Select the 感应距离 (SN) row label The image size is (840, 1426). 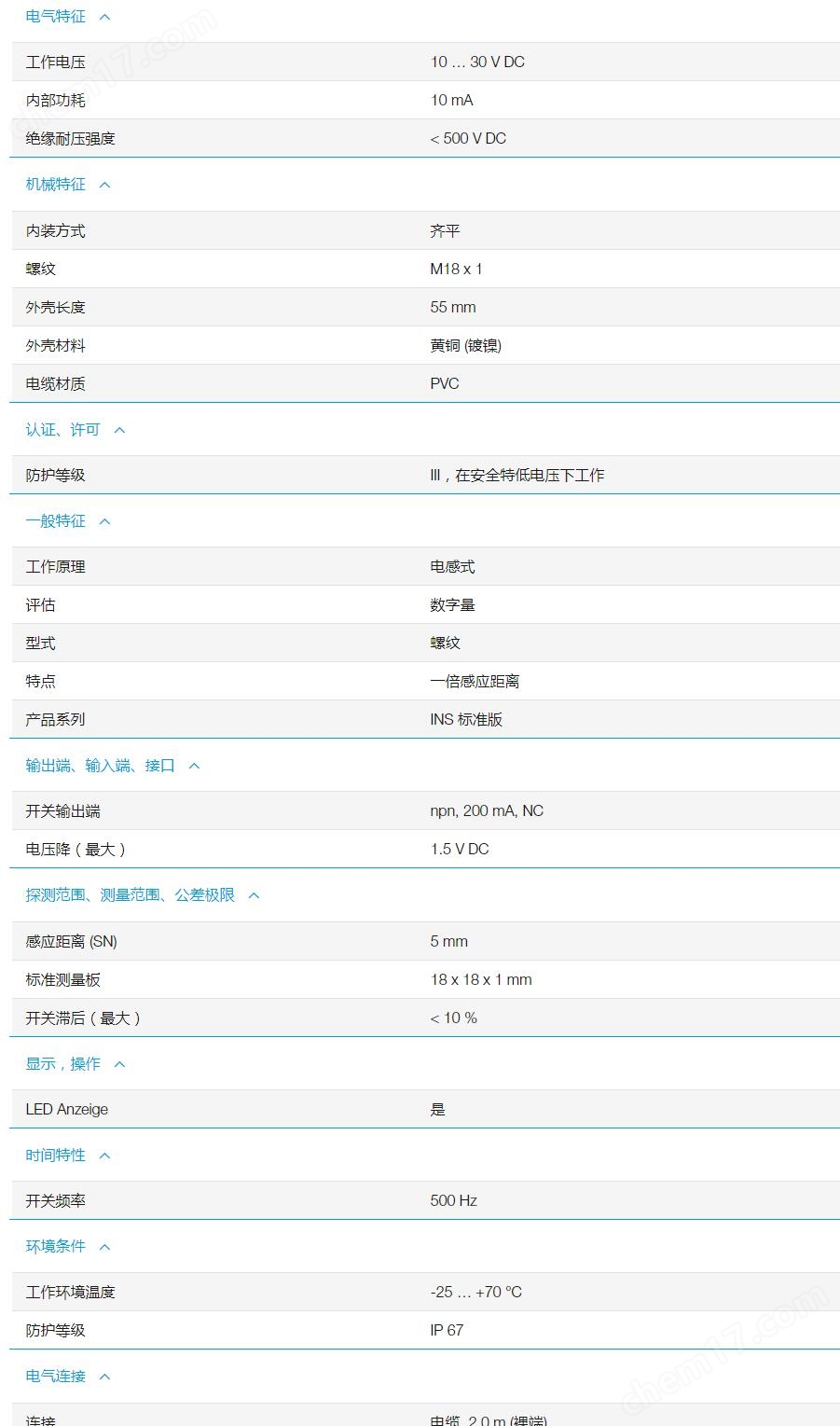(72, 942)
